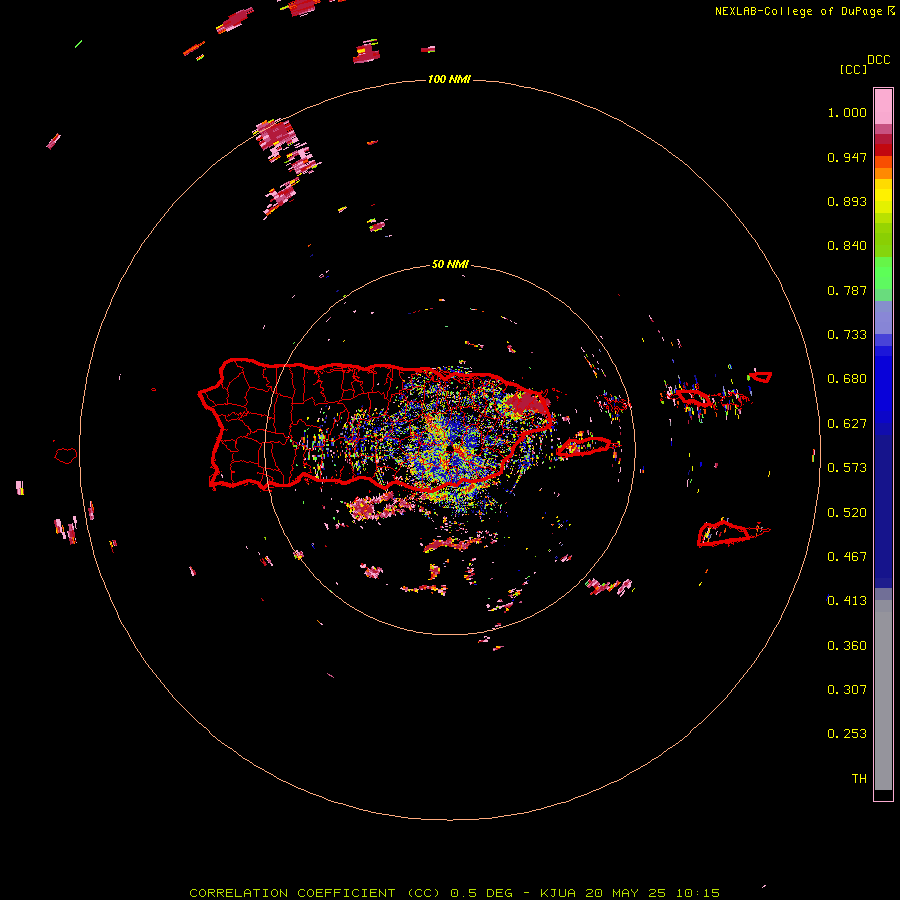Click the KJUA station identifier in the caption
The height and width of the screenshot is (900, 900).
pyautogui.click(x=558, y=893)
